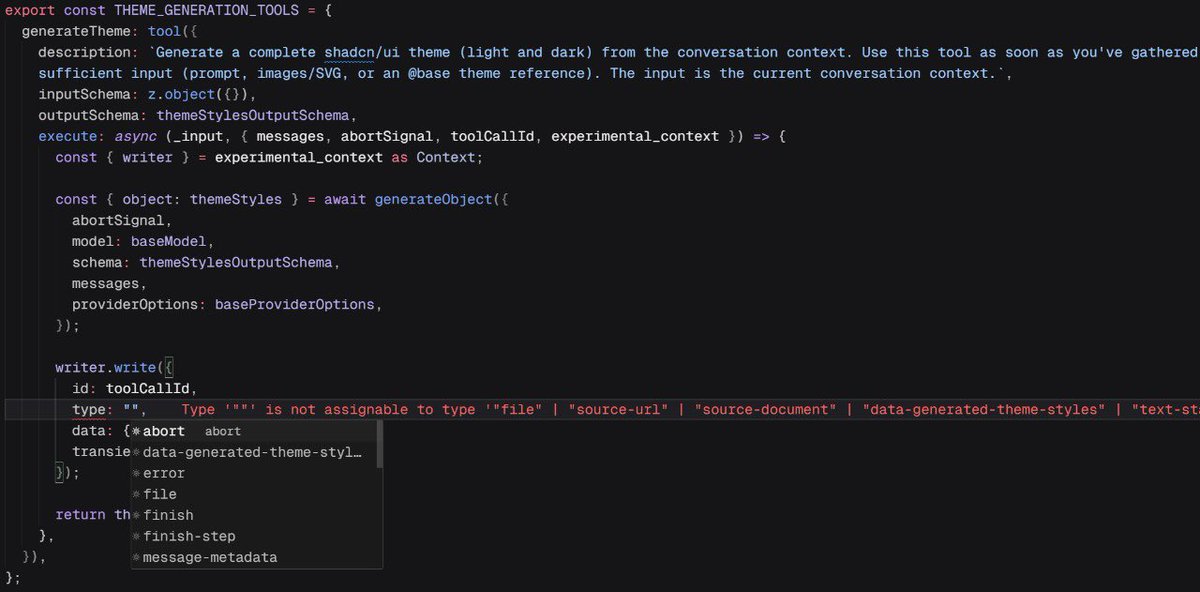Click the 'type' property key
This screenshot has height=592, width=1200.
pyautogui.click(x=88, y=409)
